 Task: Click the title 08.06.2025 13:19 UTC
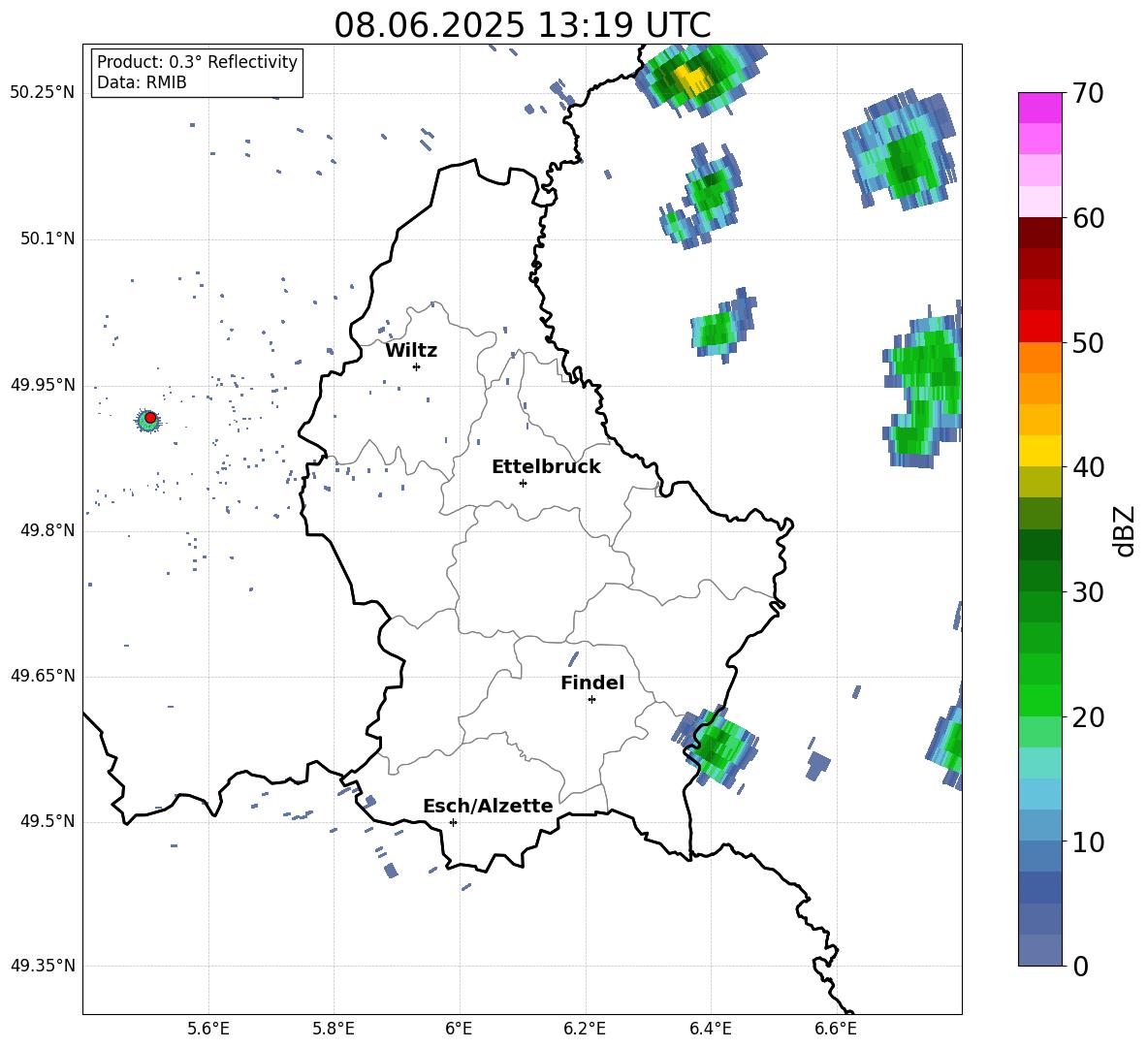[522, 24]
